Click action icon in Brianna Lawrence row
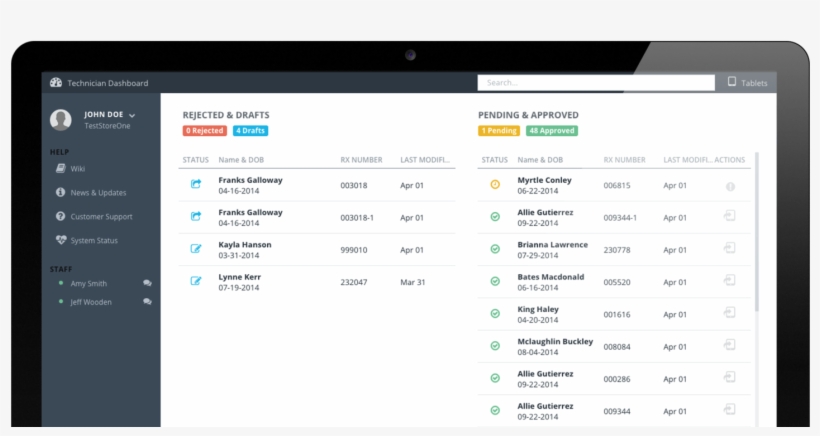 coord(730,248)
